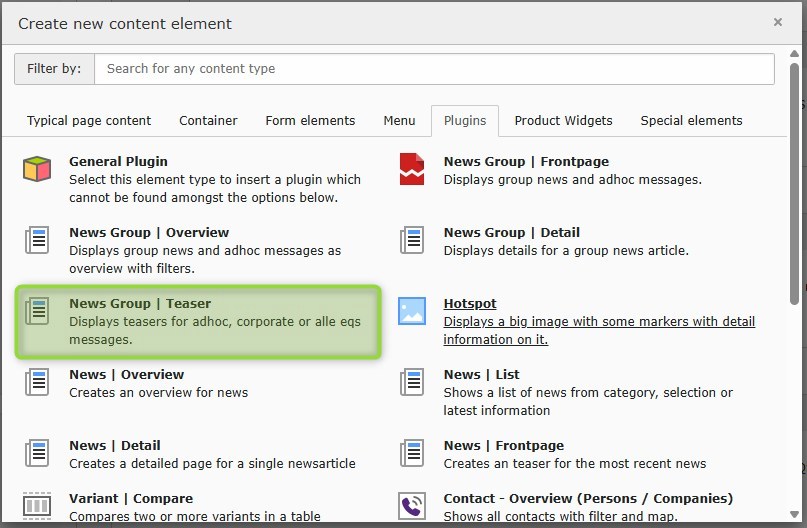This screenshot has width=807, height=528.
Task: Switch to the Typical page content tab
Action: tap(89, 121)
